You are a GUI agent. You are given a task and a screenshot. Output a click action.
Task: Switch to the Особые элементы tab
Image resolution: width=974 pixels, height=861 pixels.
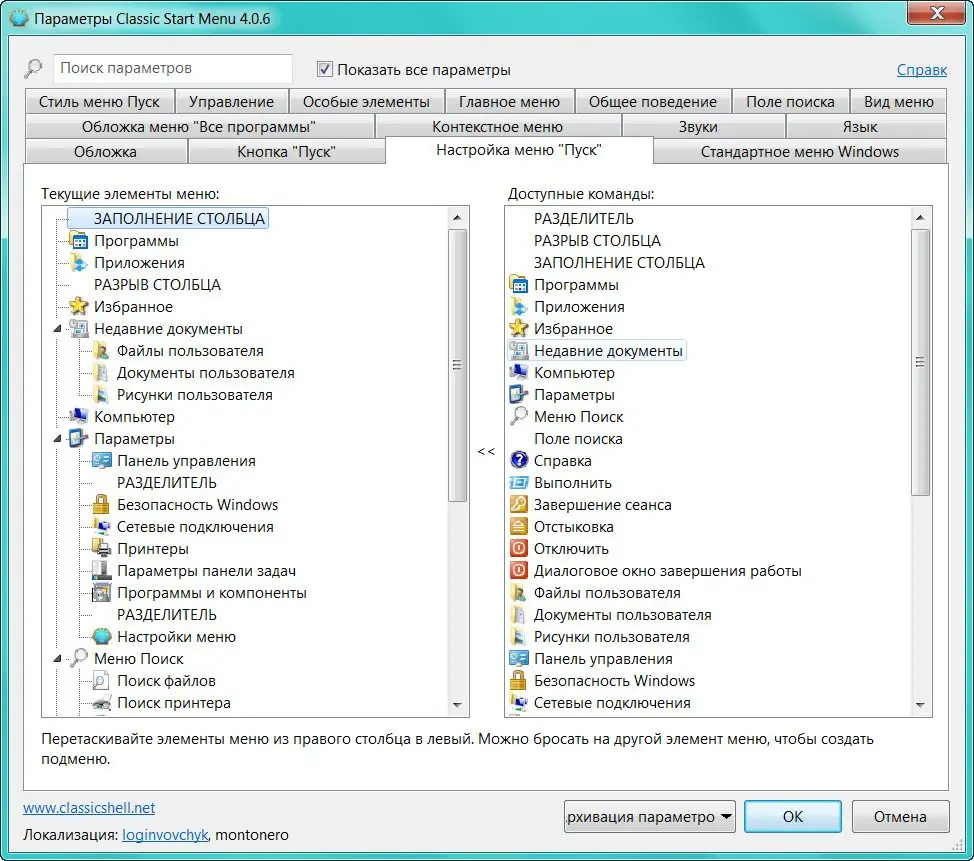(366, 101)
